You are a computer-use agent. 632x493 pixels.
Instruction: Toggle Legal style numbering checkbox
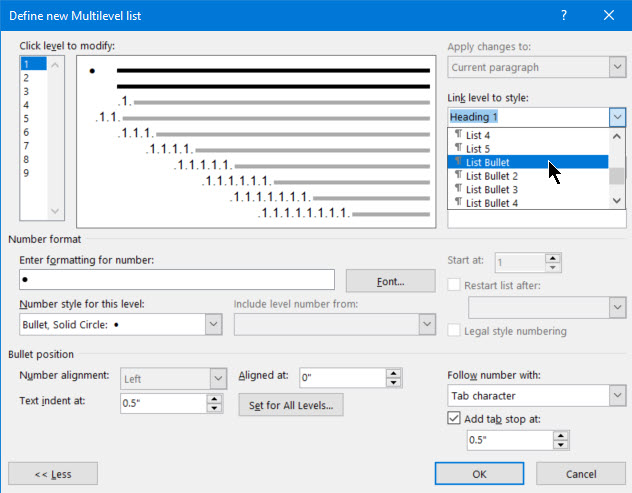[x=454, y=330]
